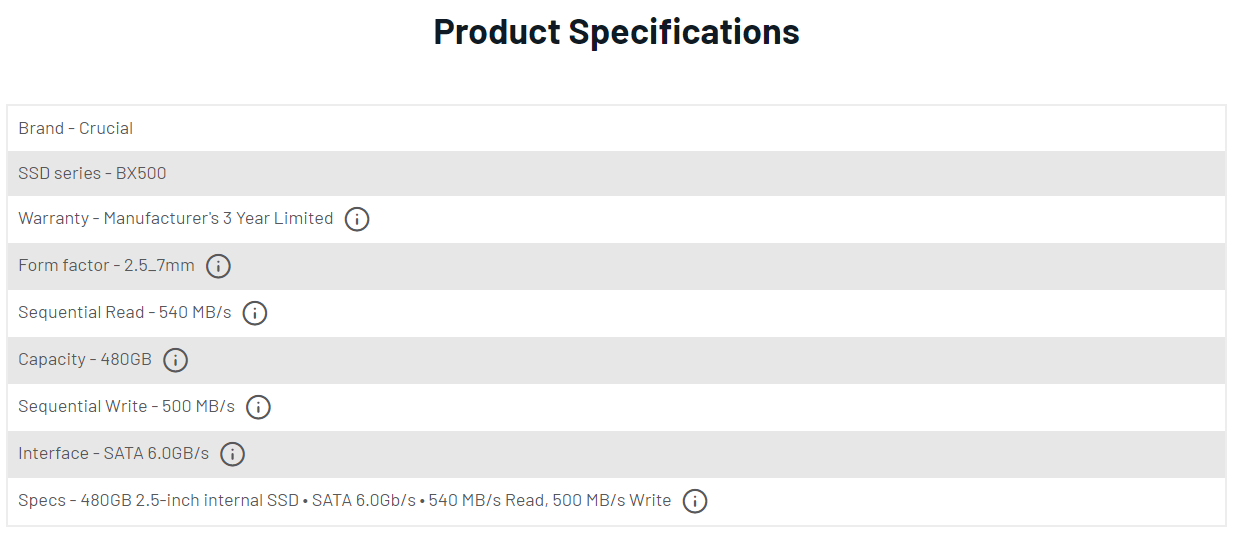Viewport: 1233px width, 539px height.
Task: Click SATA 6.0Gb/s in the Specs row
Action: click(x=363, y=500)
